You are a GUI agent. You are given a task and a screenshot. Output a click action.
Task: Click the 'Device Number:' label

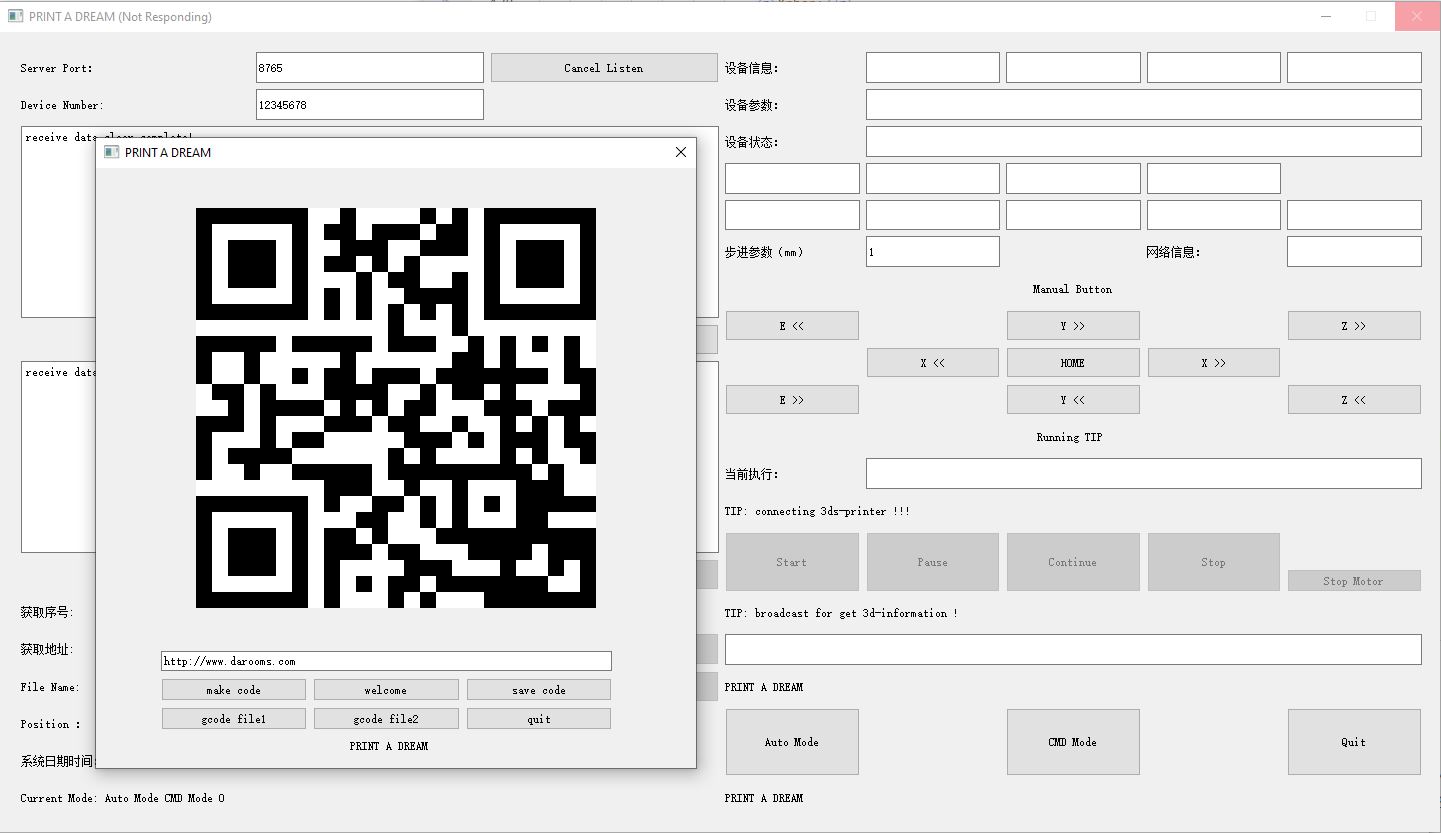pos(62,105)
